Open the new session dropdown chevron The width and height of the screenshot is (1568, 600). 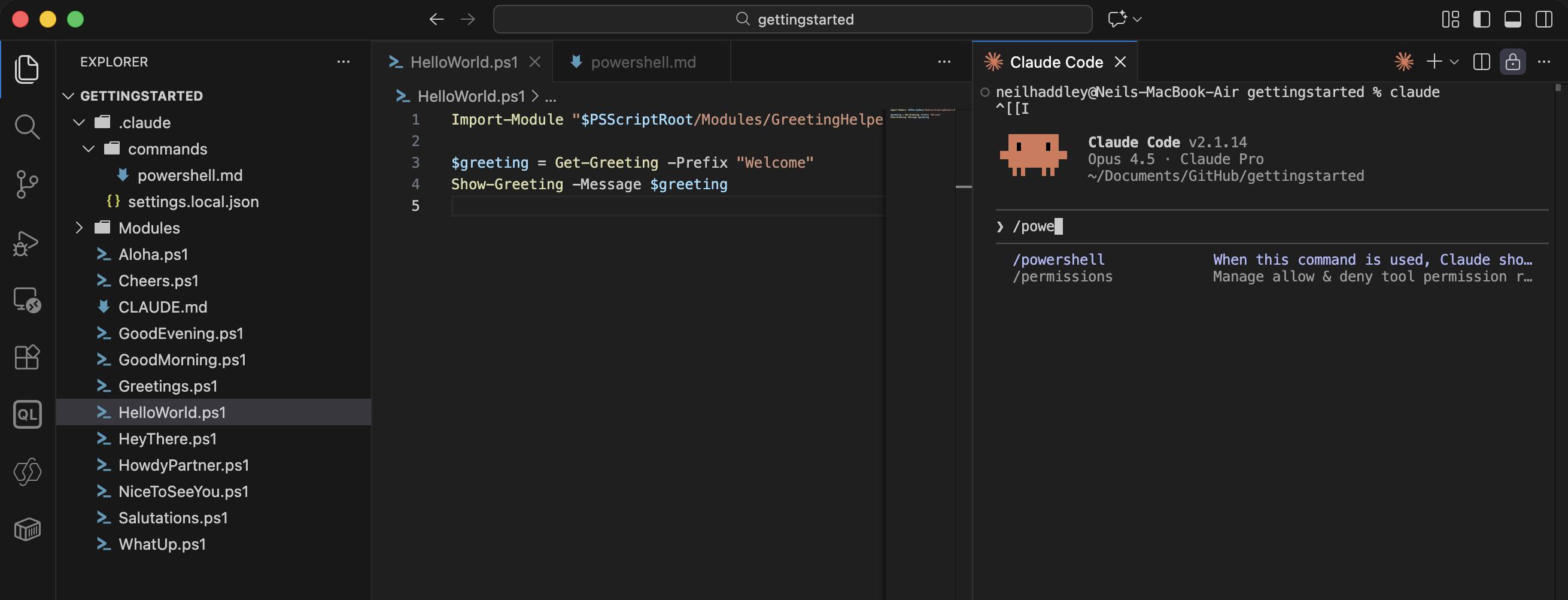click(1454, 62)
